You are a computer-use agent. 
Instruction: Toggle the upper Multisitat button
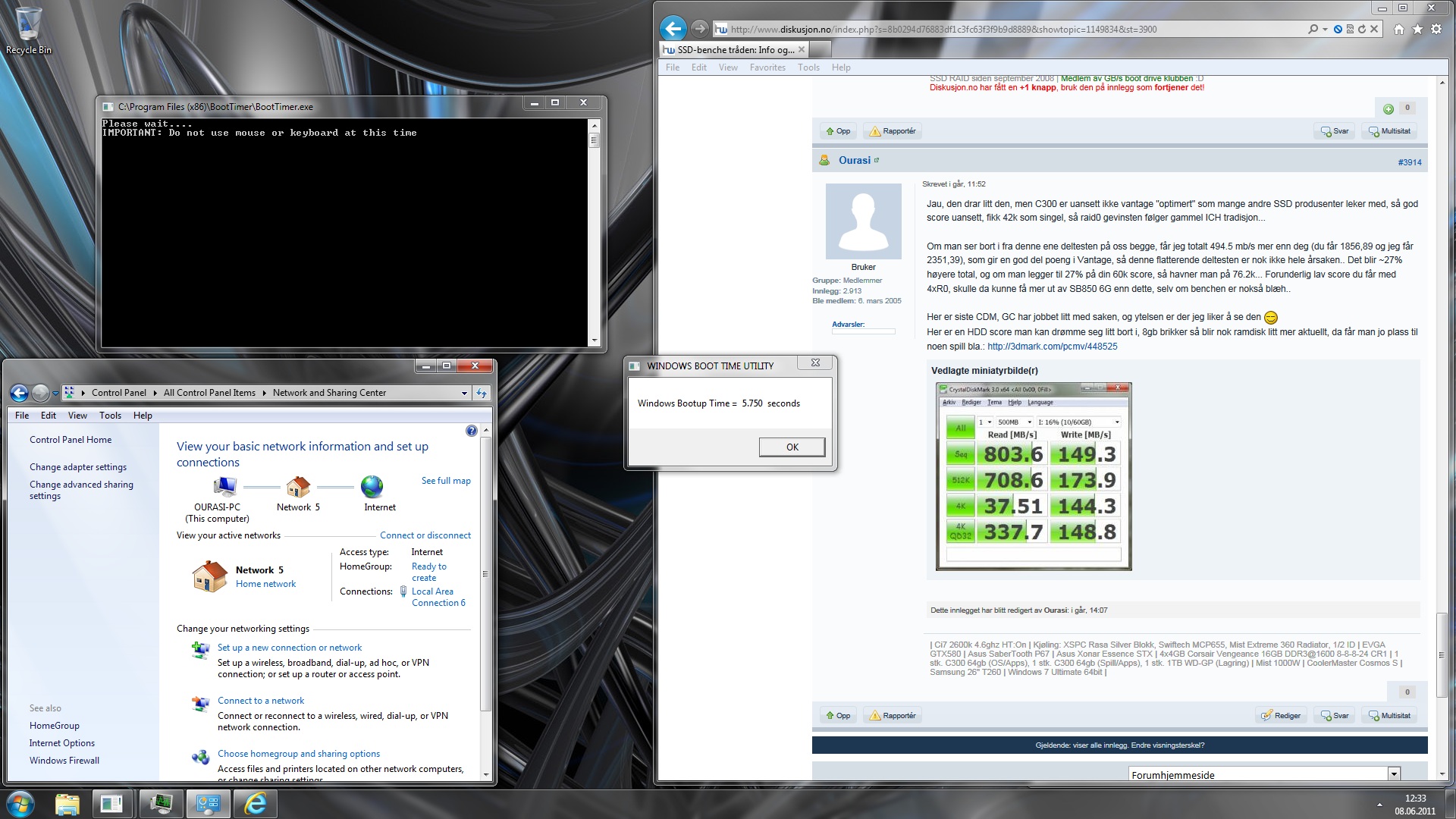(1390, 131)
